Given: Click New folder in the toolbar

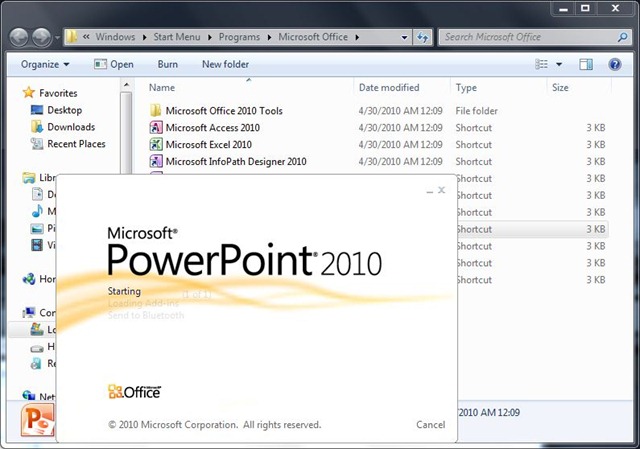Looking at the screenshot, I should tap(225, 64).
